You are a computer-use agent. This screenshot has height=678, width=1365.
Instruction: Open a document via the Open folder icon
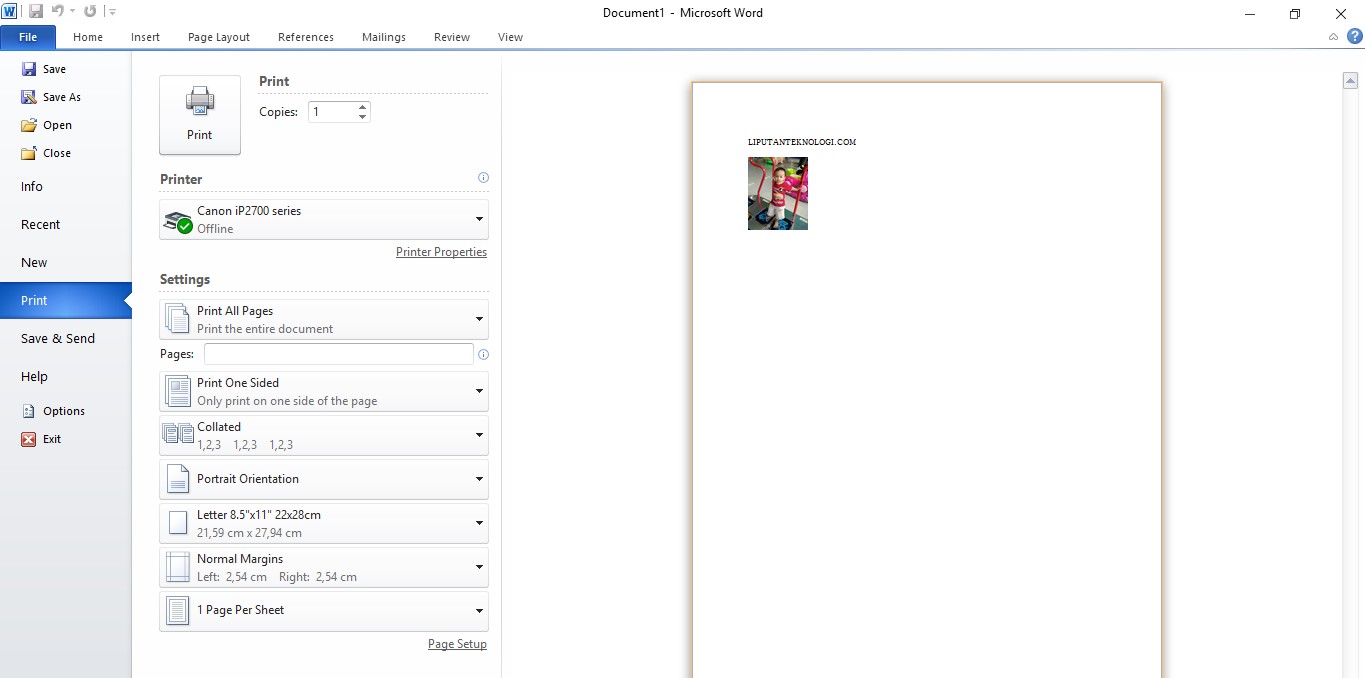coord(28,125)
